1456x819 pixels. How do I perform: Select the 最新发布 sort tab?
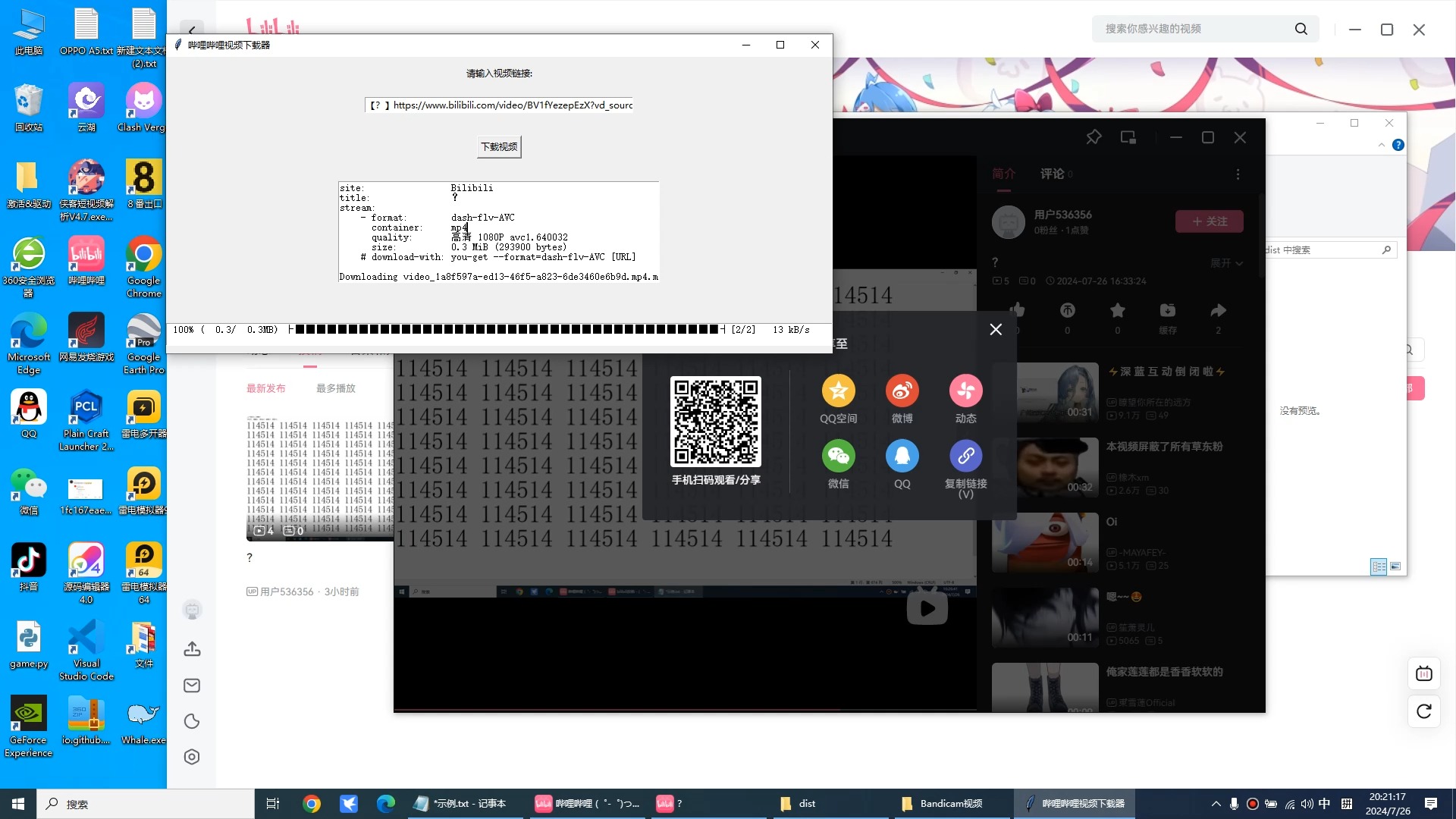[x=265, y=388]
